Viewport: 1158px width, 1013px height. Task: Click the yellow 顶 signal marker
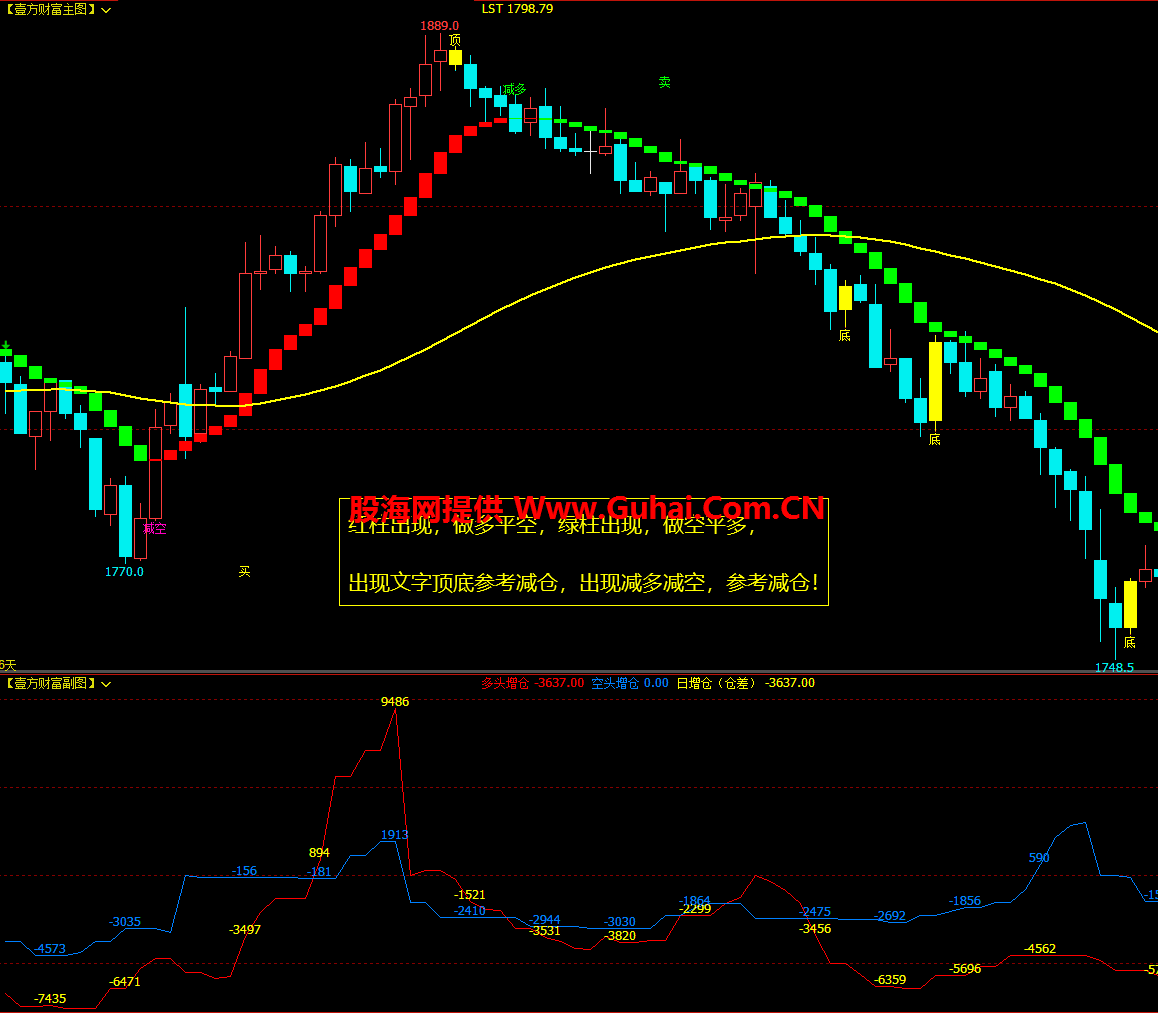tap(455, 40)
